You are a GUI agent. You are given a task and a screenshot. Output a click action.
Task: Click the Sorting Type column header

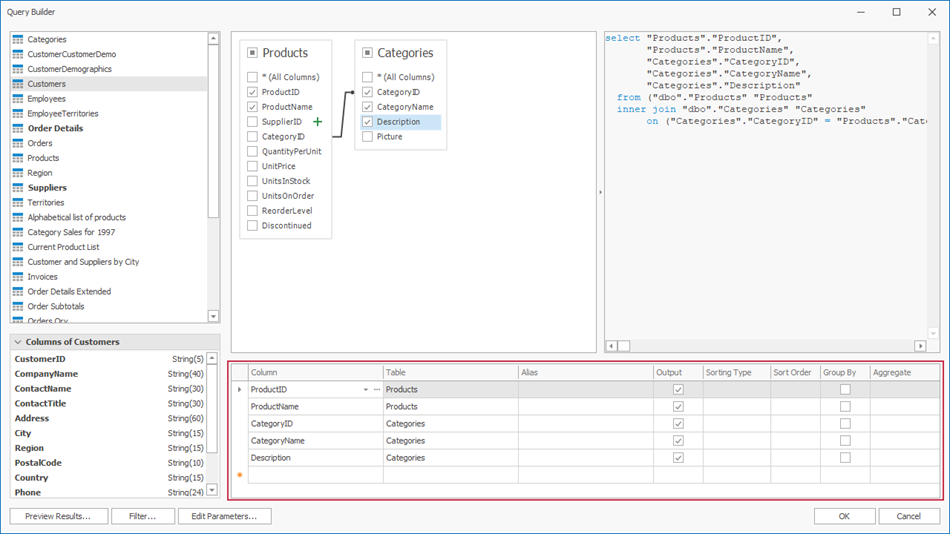735,372
